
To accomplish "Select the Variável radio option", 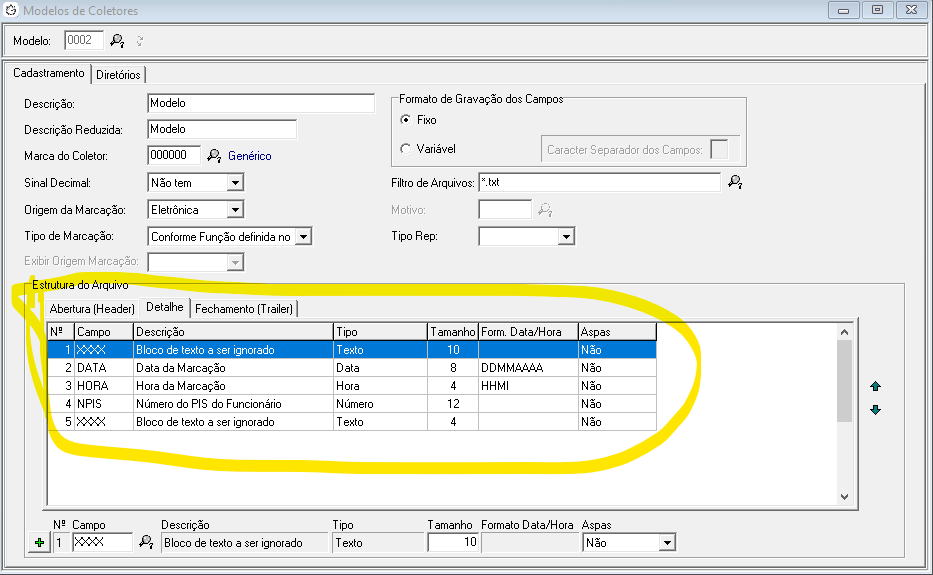I will point(405,149).
